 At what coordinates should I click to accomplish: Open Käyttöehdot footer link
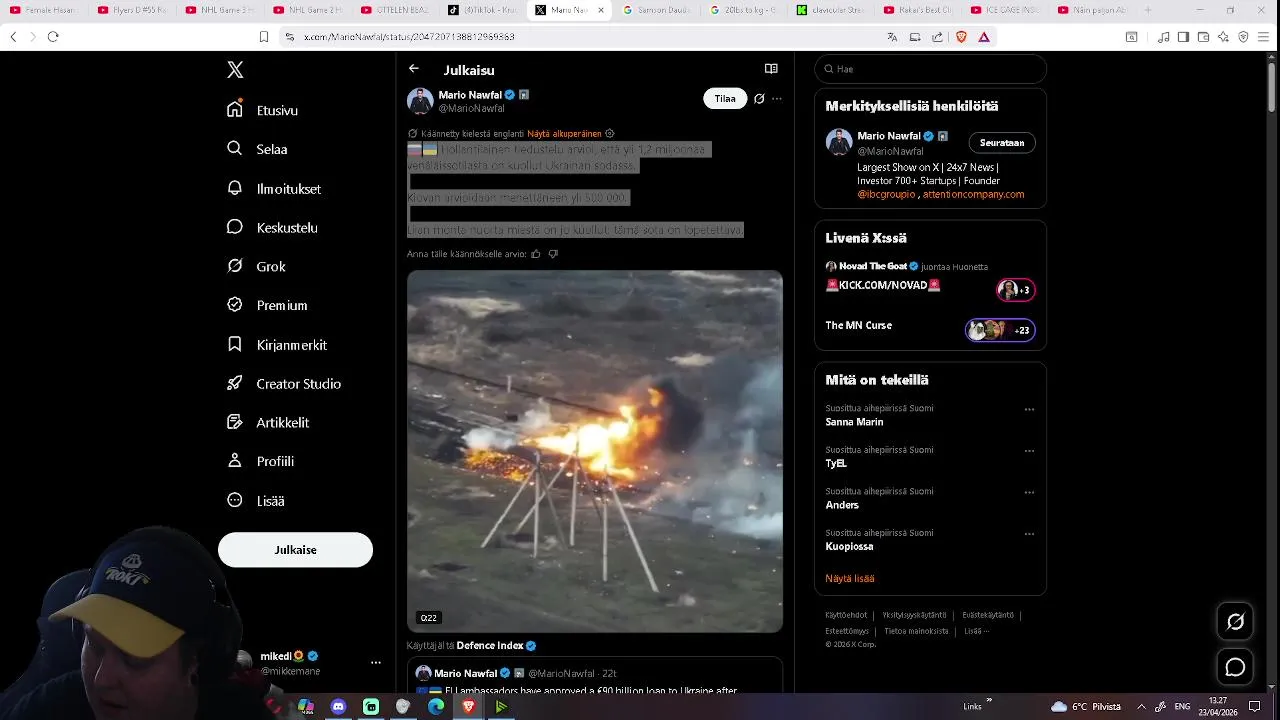(846, 615)
